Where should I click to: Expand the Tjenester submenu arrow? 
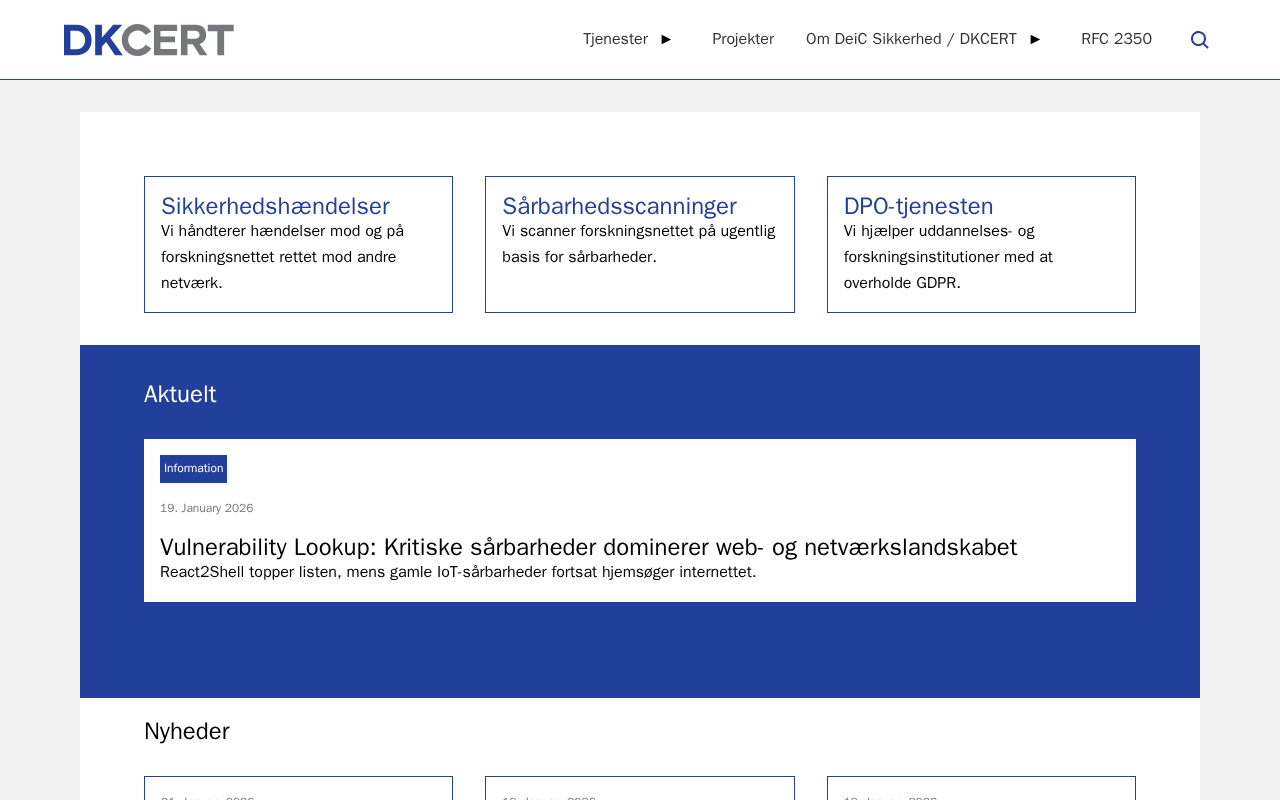[666, 39]
